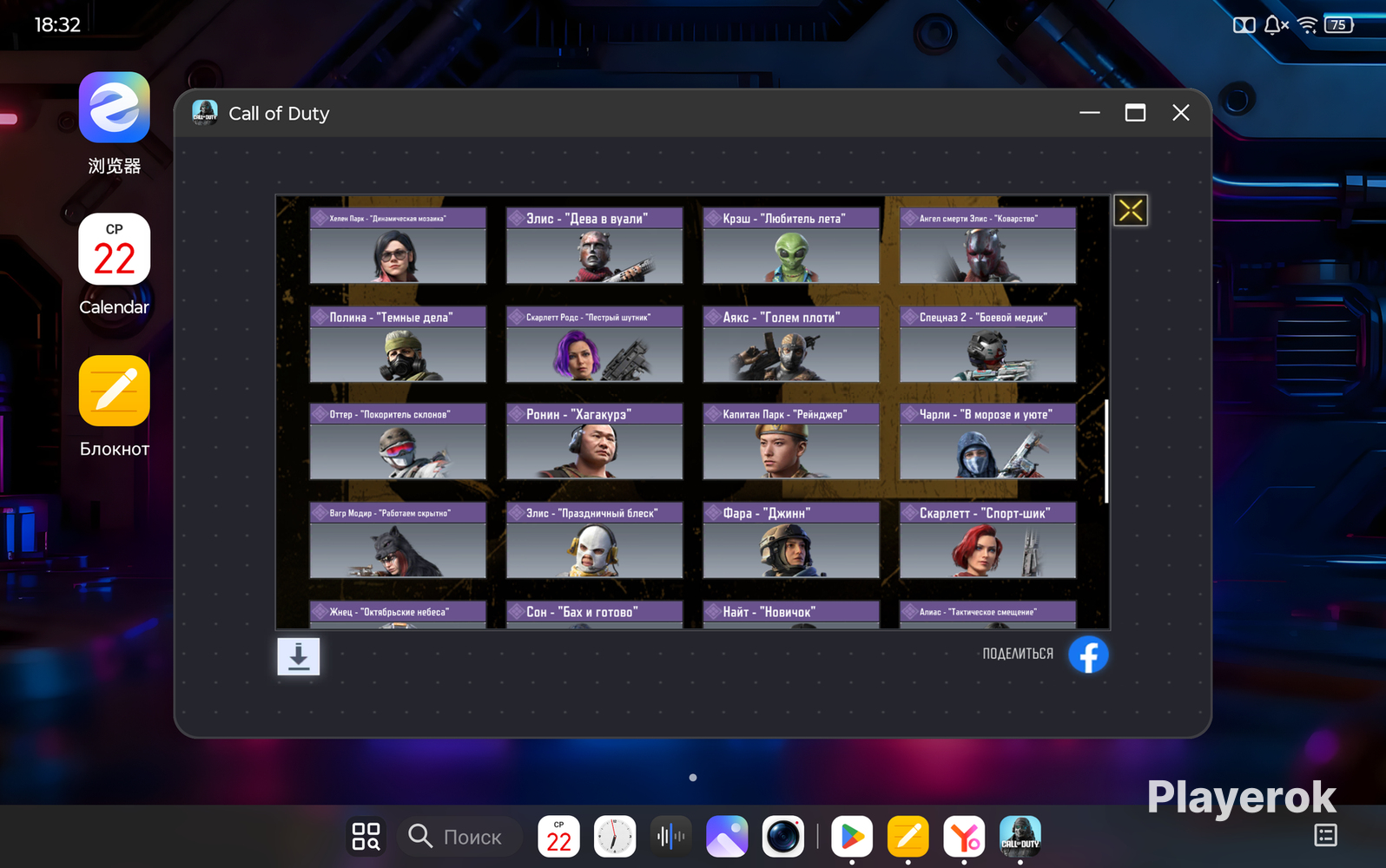Launch the Блокнот desktop icon
The width and height of the screenshot is (1386, 868).
[x=114, y=391]
